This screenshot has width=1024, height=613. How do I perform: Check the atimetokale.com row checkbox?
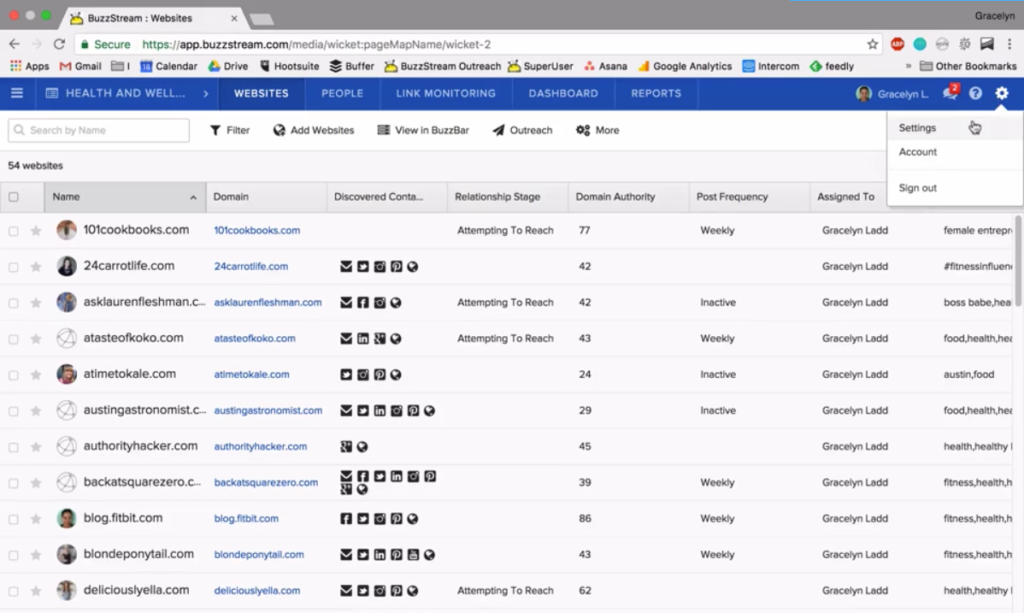[x=13, y=375]
